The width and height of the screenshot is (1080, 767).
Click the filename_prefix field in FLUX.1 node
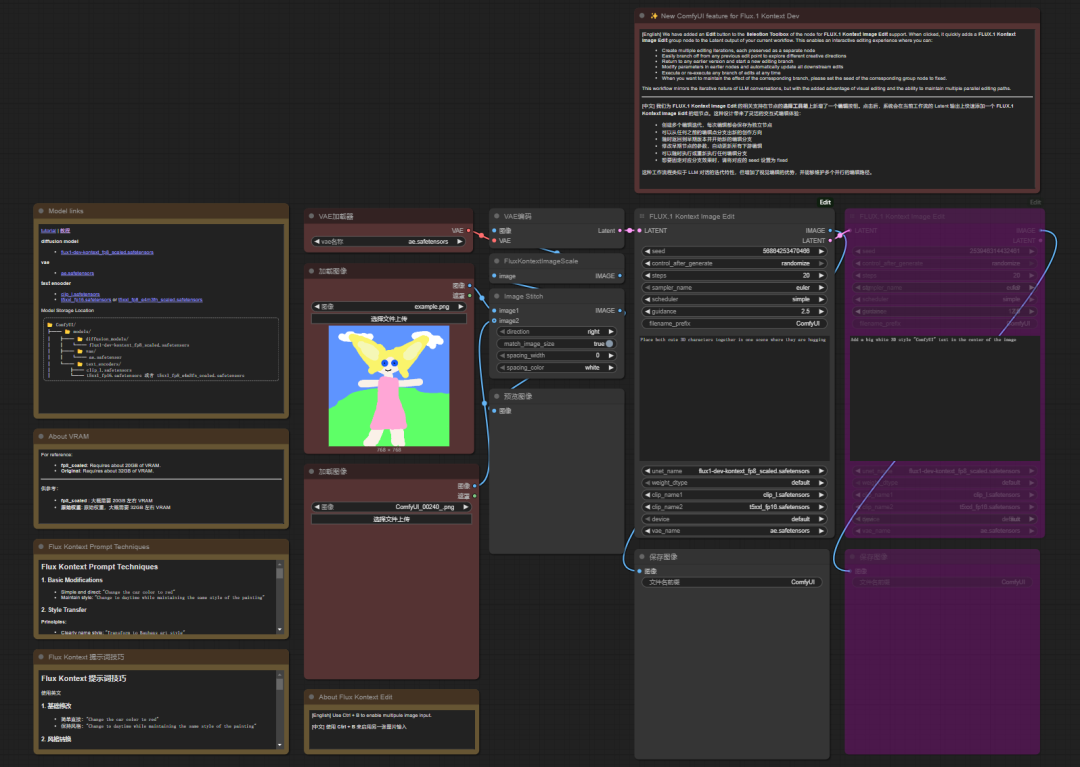pyautogui.click(x=734, y=324)
